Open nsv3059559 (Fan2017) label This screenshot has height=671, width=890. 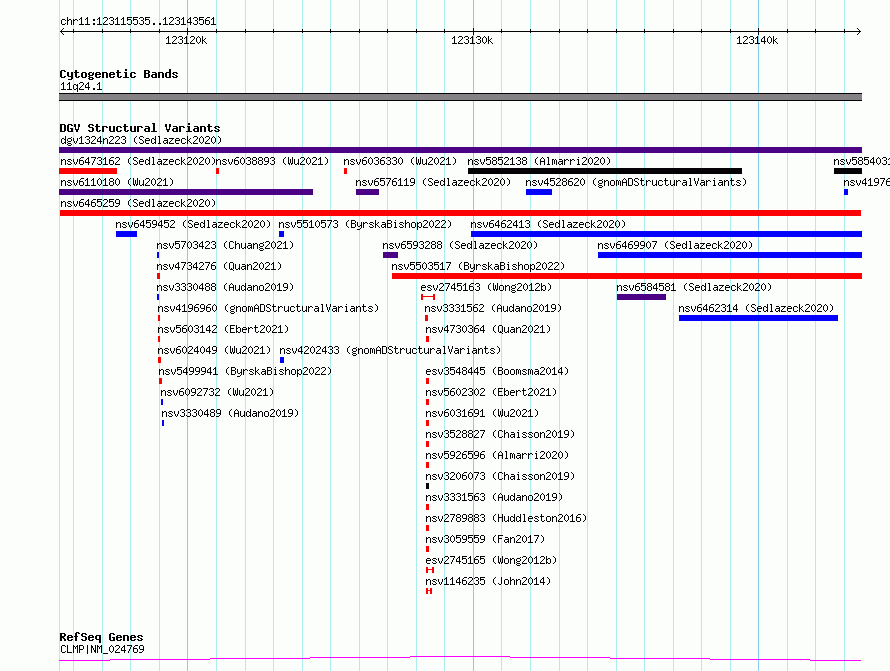coord(485,539)
